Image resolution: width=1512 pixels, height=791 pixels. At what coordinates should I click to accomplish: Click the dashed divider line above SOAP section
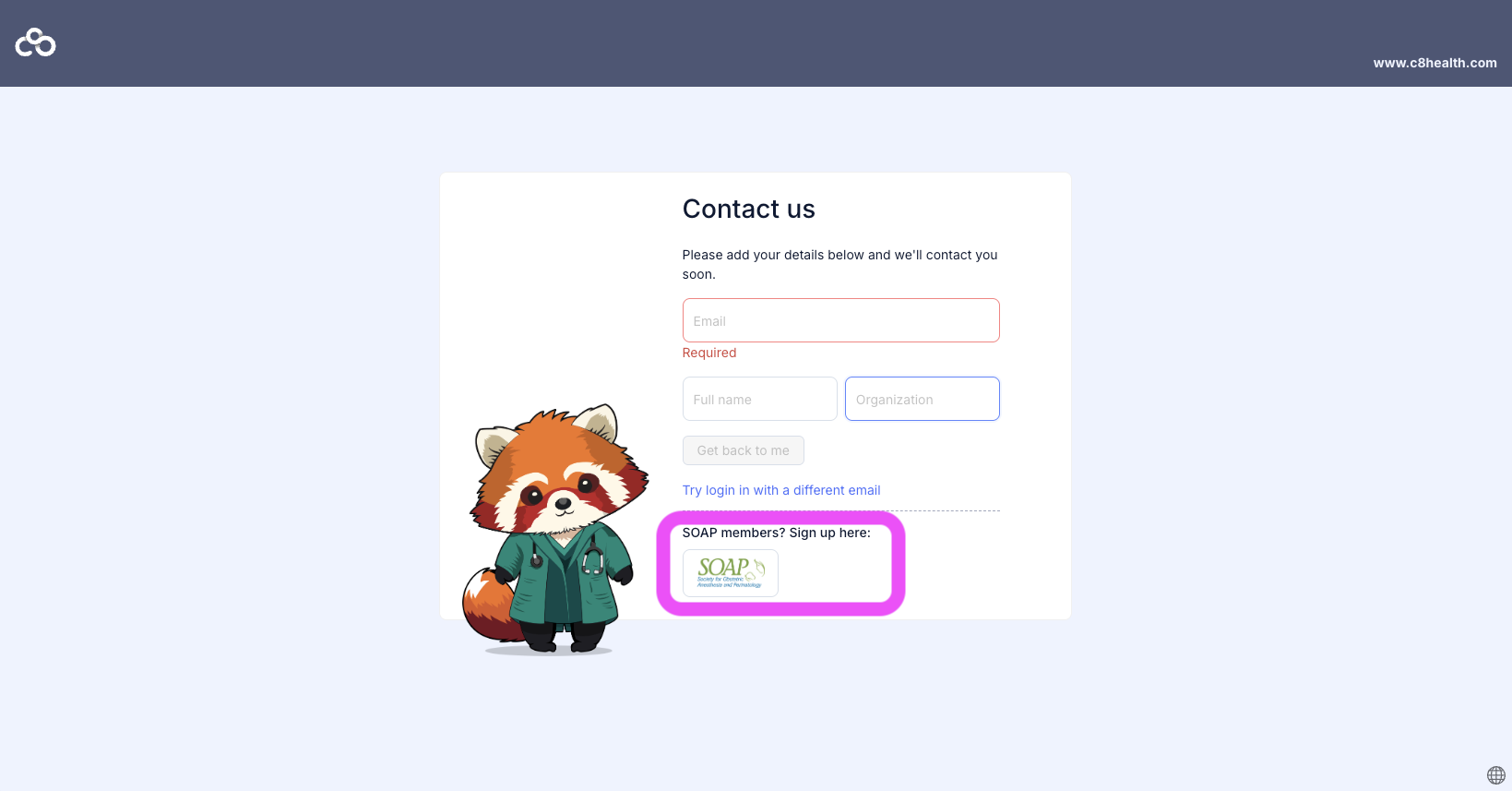point(950,510)
